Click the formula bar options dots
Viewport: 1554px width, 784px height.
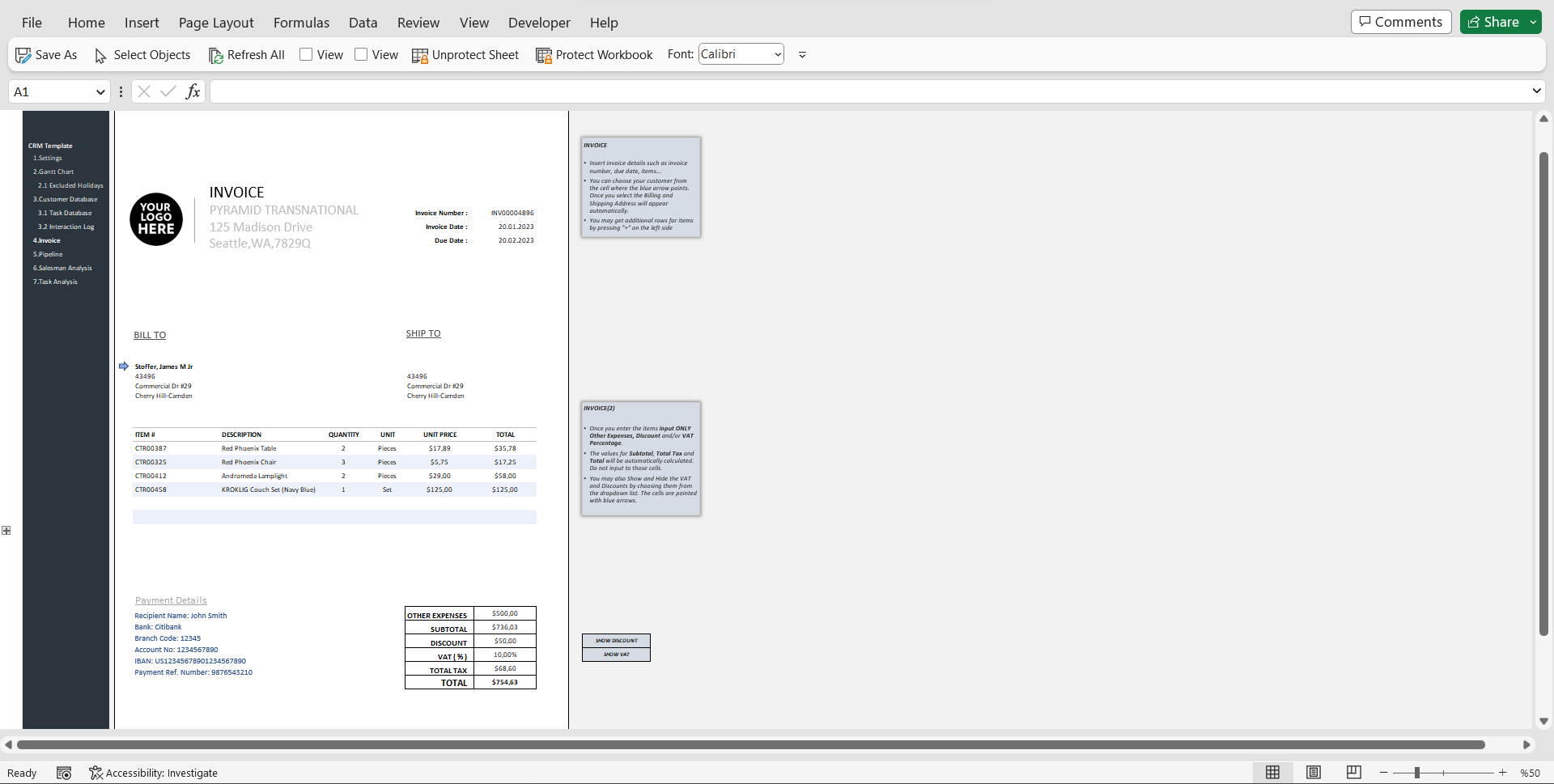click(121, 91)
